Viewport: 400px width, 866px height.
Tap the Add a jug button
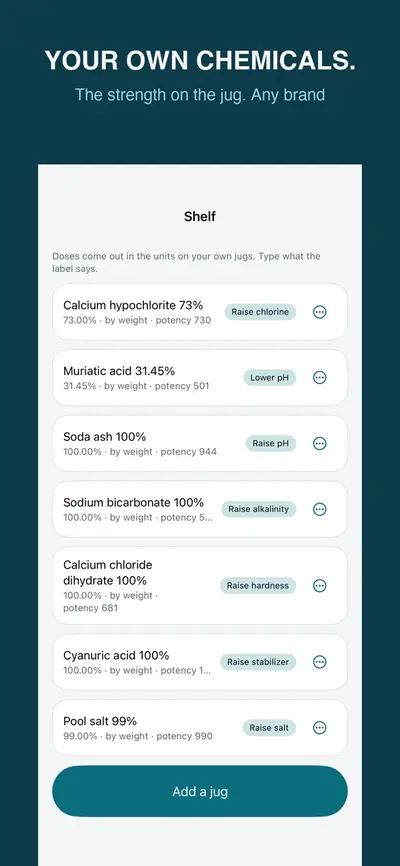coord(200,791)
